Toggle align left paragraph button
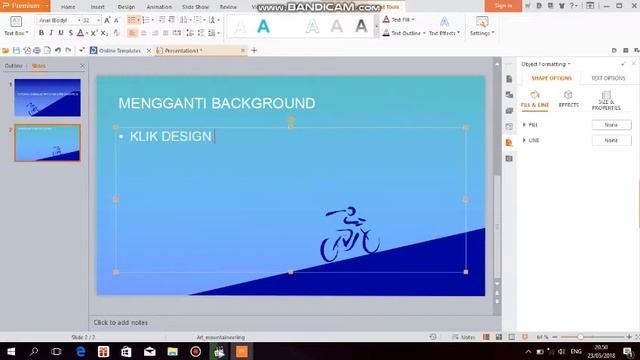This screenshot has height=360, width=640. [132, 33]
